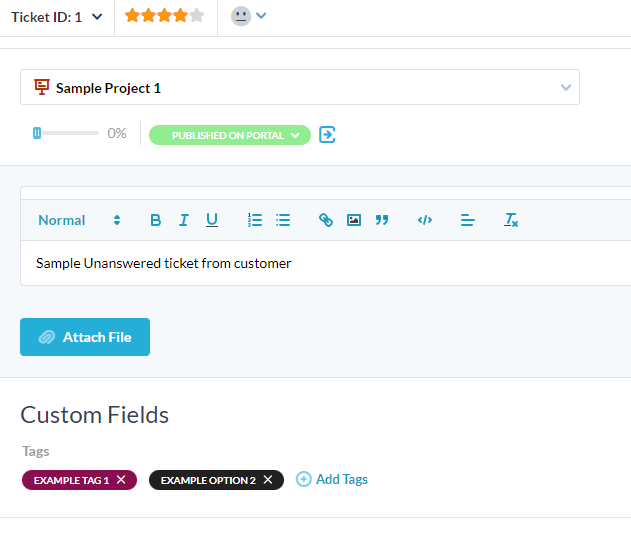Image resolution: width=631 pixels, height=541 pixels.
Task: Open the Normal text style dropdown
Action: 79,220
